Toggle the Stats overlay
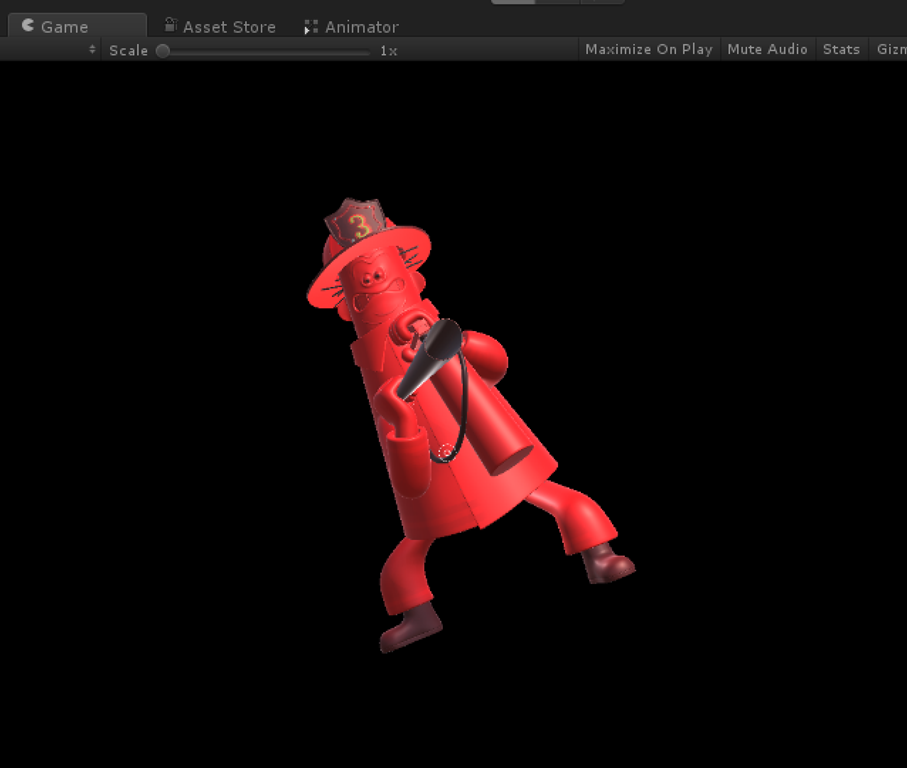 coord(841,50)
